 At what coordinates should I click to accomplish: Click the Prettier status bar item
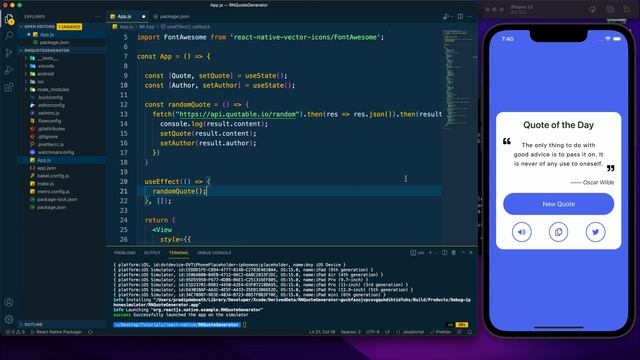[440, 332]
